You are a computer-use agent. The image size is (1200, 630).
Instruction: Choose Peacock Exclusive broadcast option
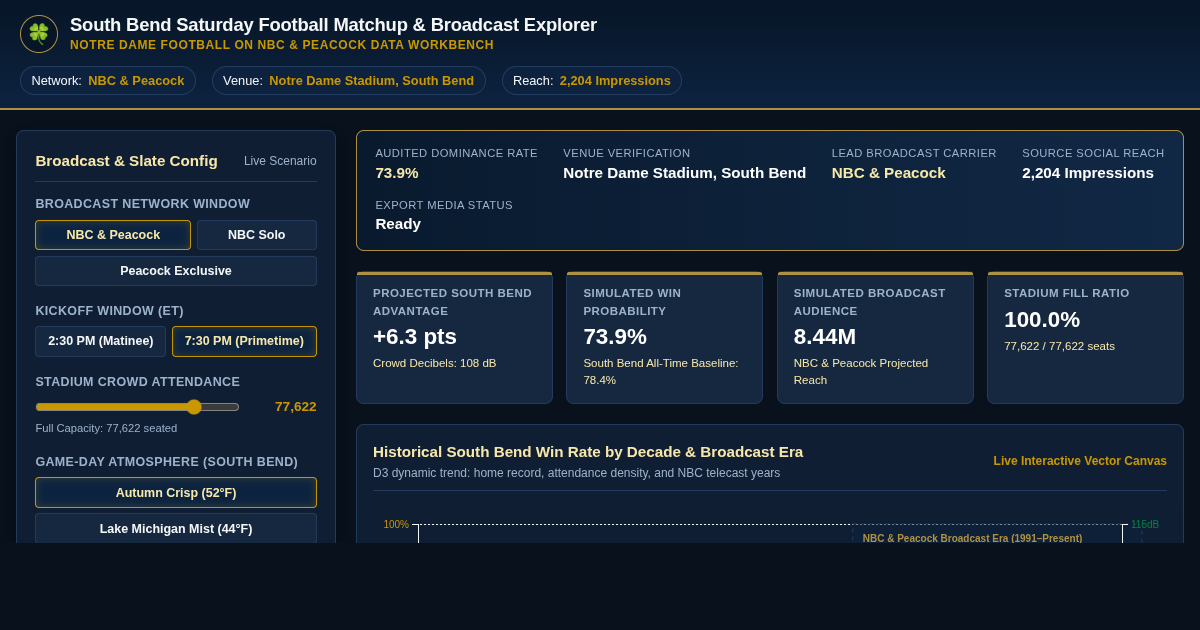[x=176, y=271]
